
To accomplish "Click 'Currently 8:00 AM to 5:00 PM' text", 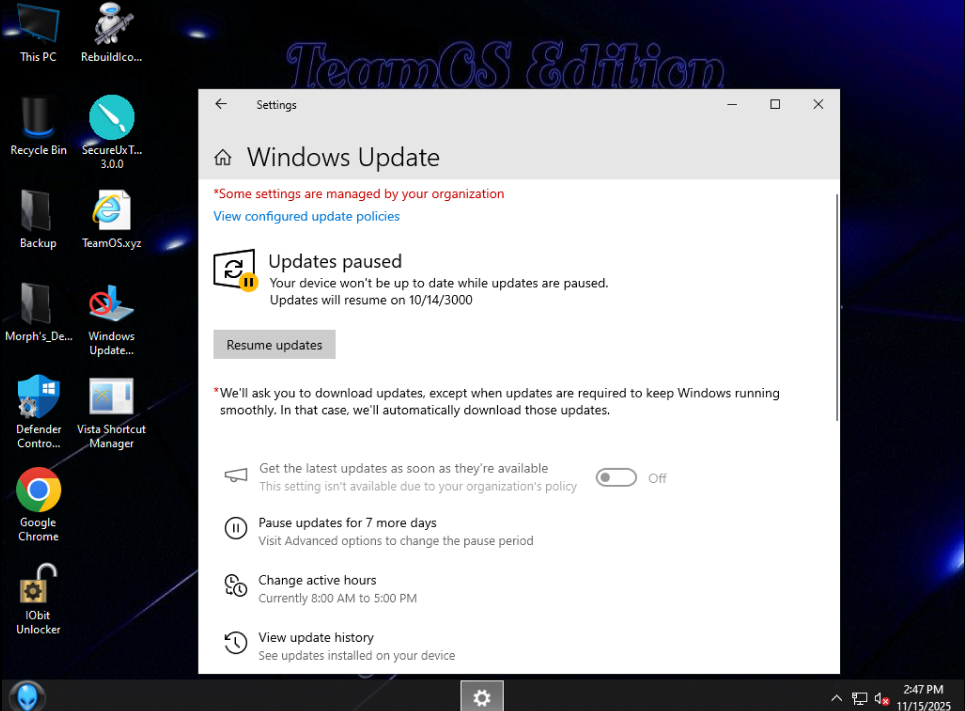I will tap(337, 598).
